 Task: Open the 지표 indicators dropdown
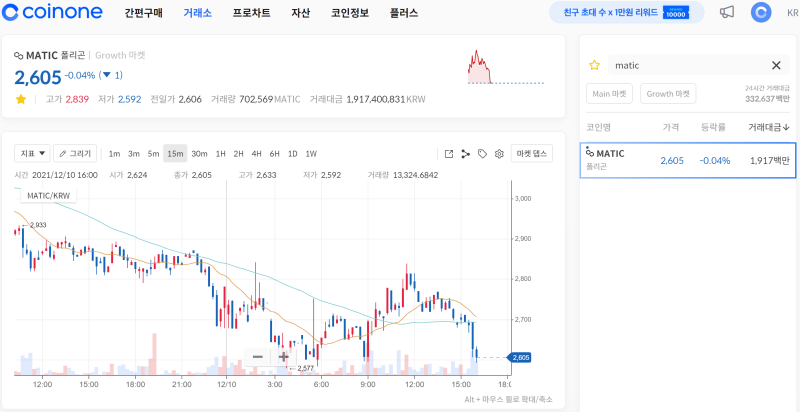pos(32,153)
